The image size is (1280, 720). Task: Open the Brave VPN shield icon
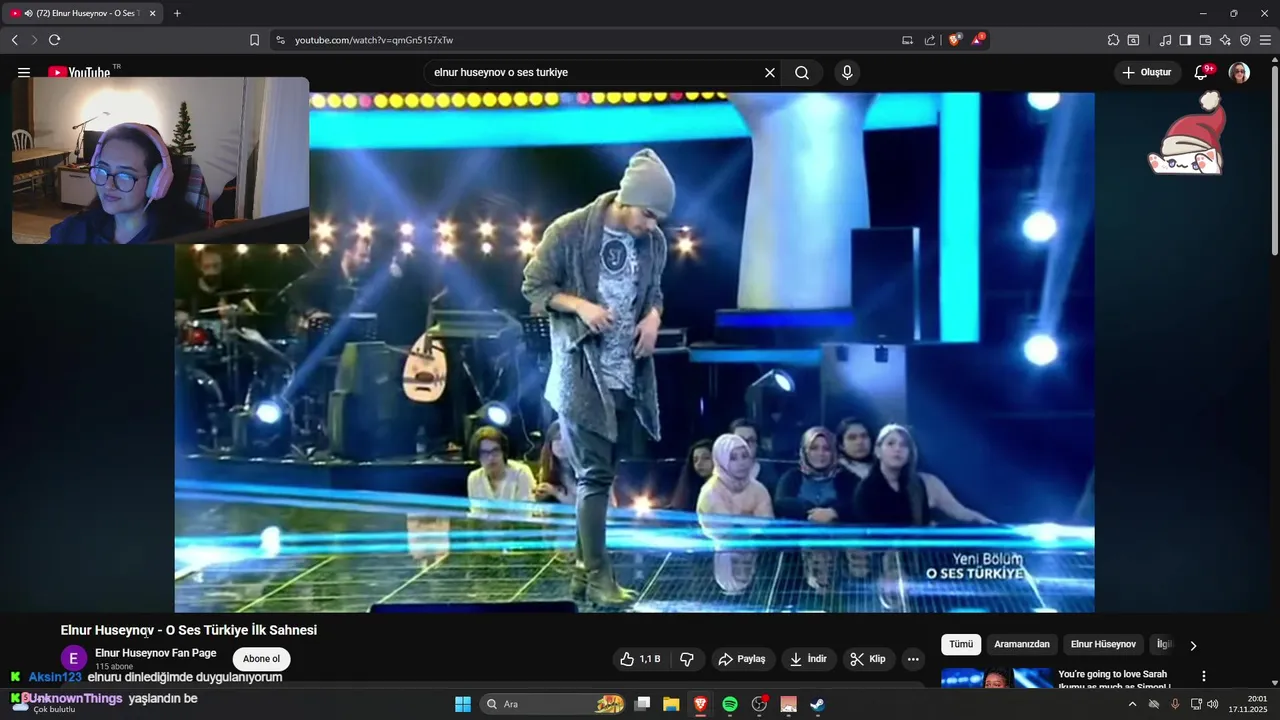pos(1245,40)
